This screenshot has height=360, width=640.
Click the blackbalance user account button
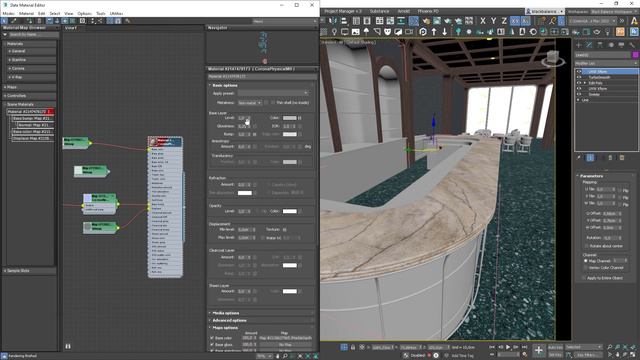click(544, 11)
